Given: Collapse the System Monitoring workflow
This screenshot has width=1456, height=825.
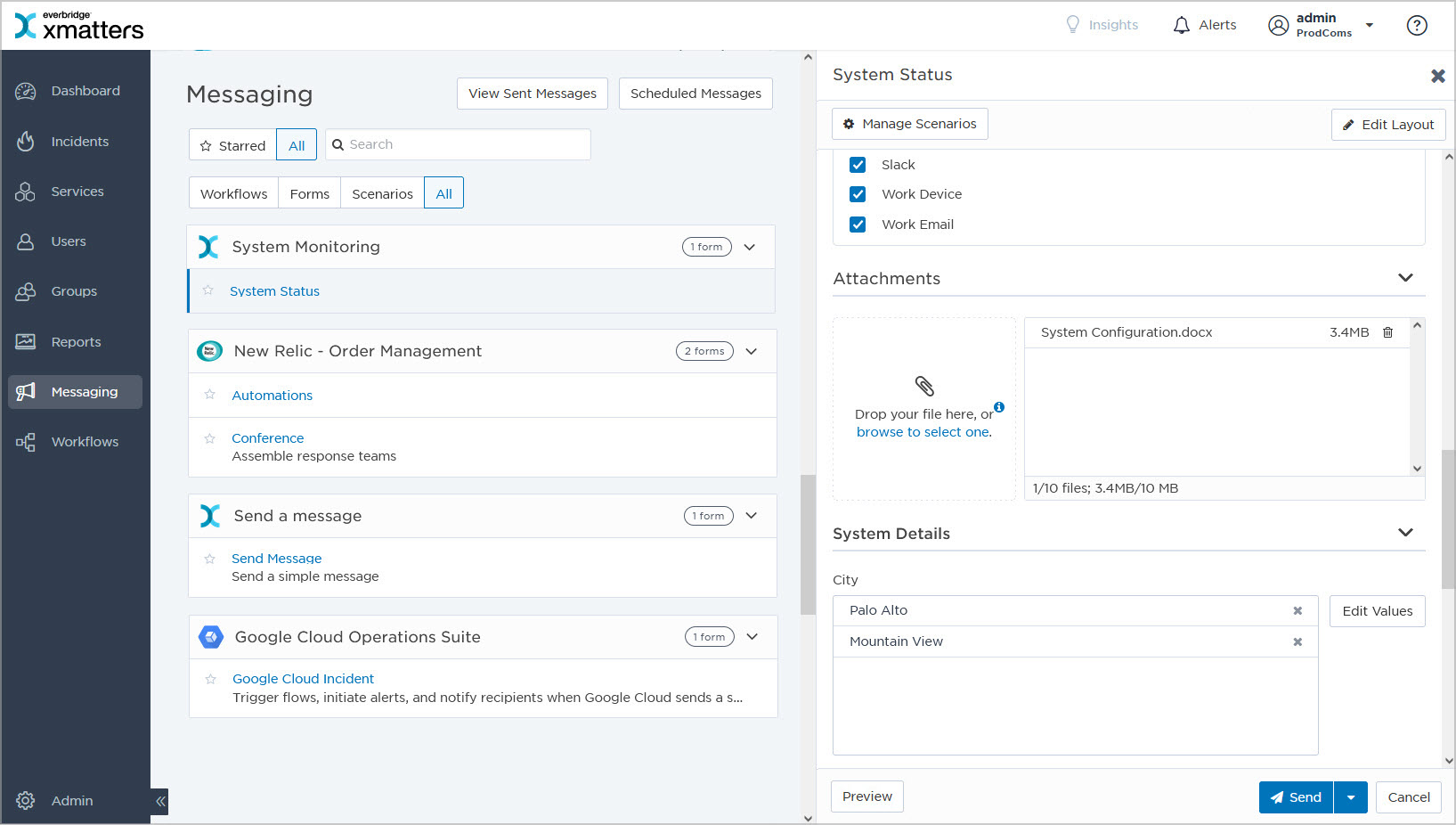Looking at the screenshot, I should 750,247.
